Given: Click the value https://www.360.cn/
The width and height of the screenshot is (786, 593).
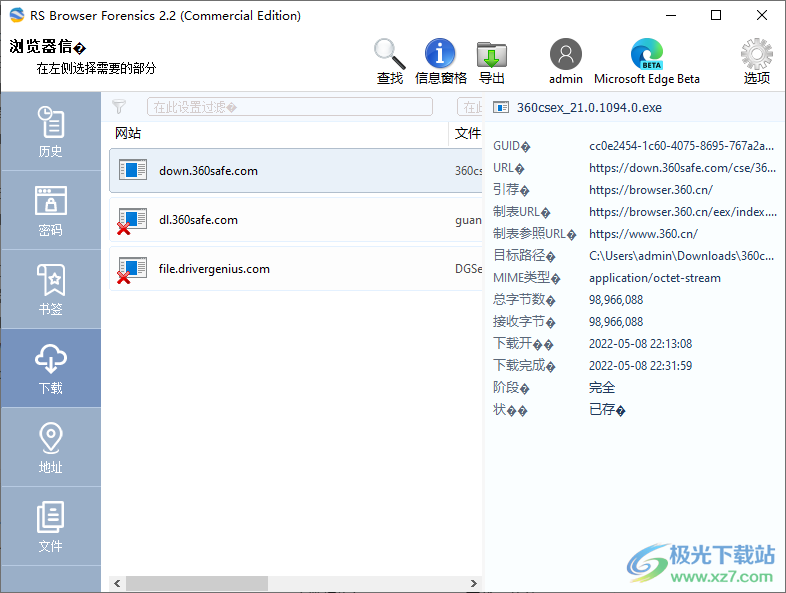Looking at the screenshot, I should (x=643, y=234).
